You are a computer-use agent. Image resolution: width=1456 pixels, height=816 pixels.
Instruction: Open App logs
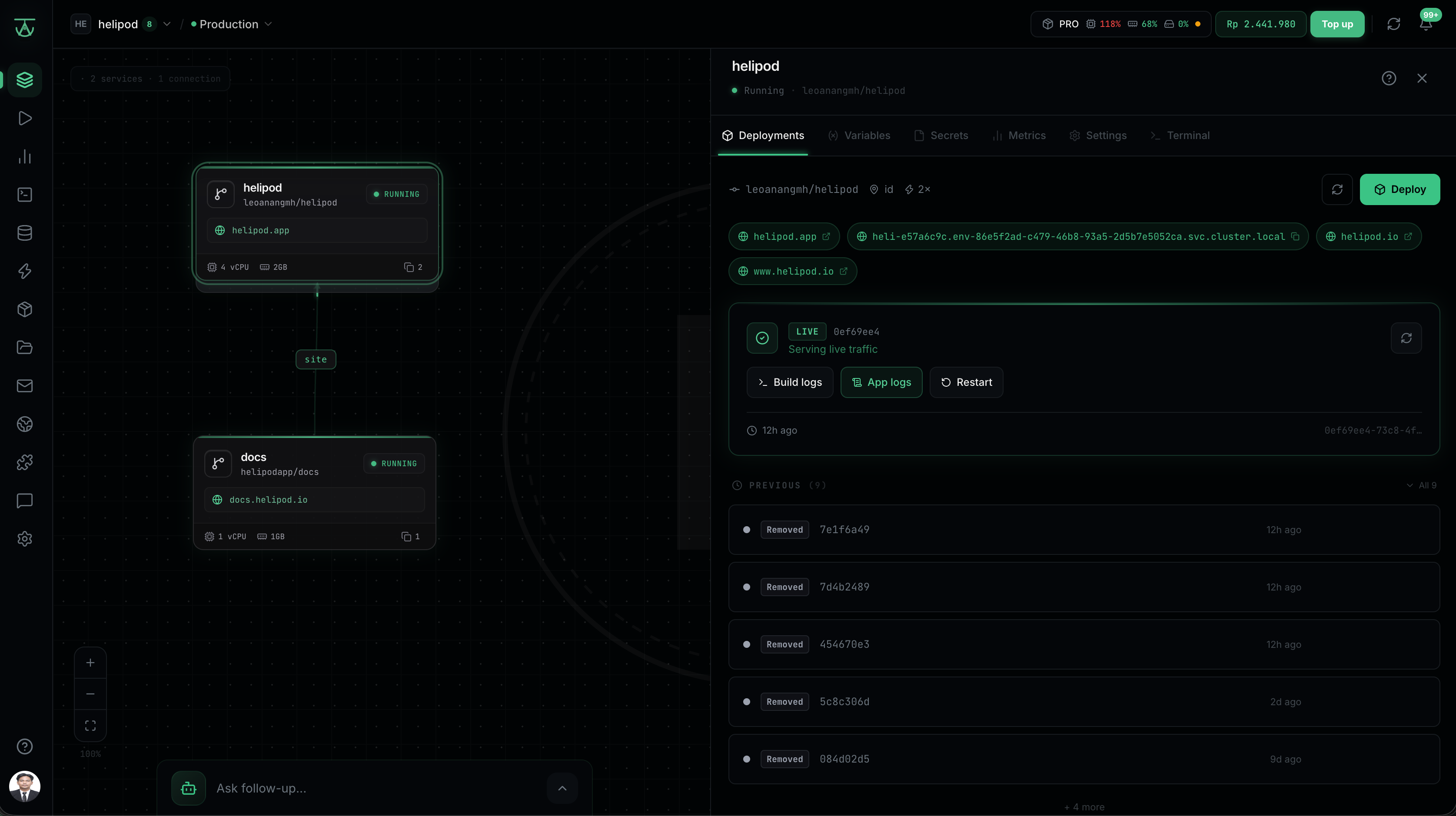tap(881, 382)
